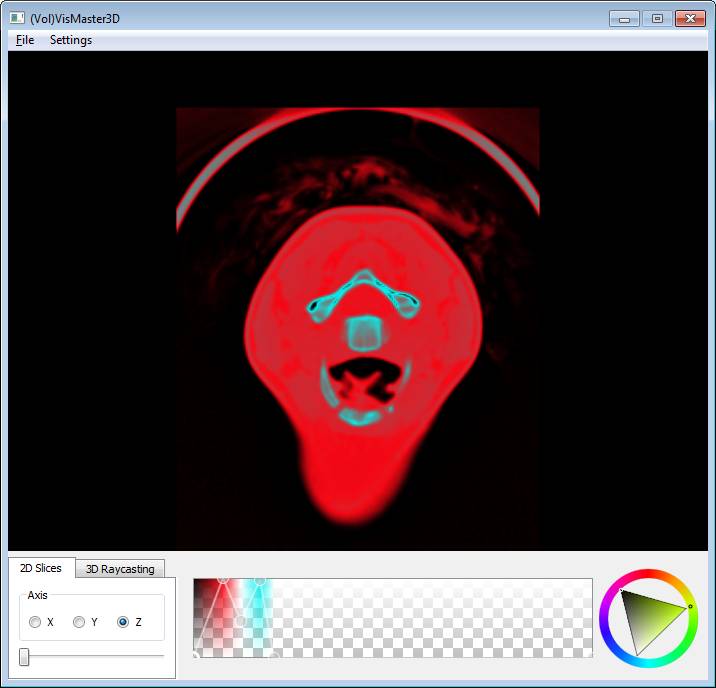Switch to the 2D Slices tab
This screenshot has width=716, height=688.
pos(41,568)
